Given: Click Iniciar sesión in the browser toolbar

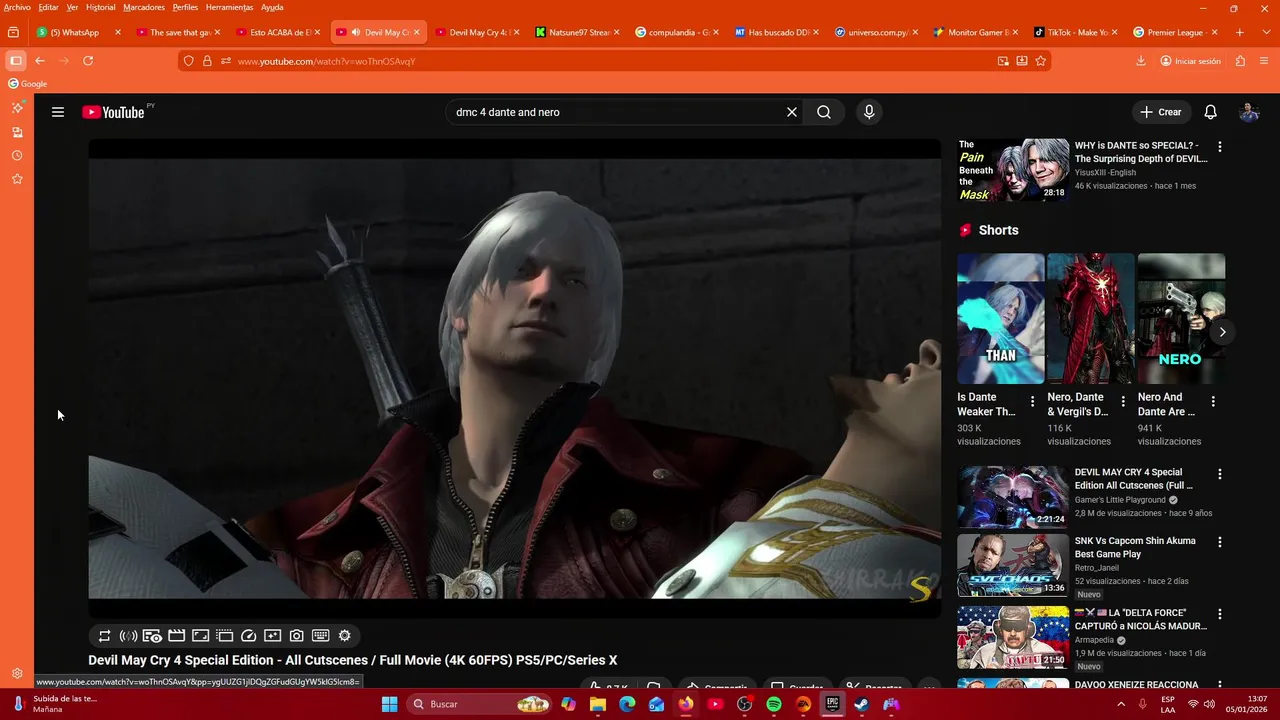Looking at the screenshot, I should 1191,61.
